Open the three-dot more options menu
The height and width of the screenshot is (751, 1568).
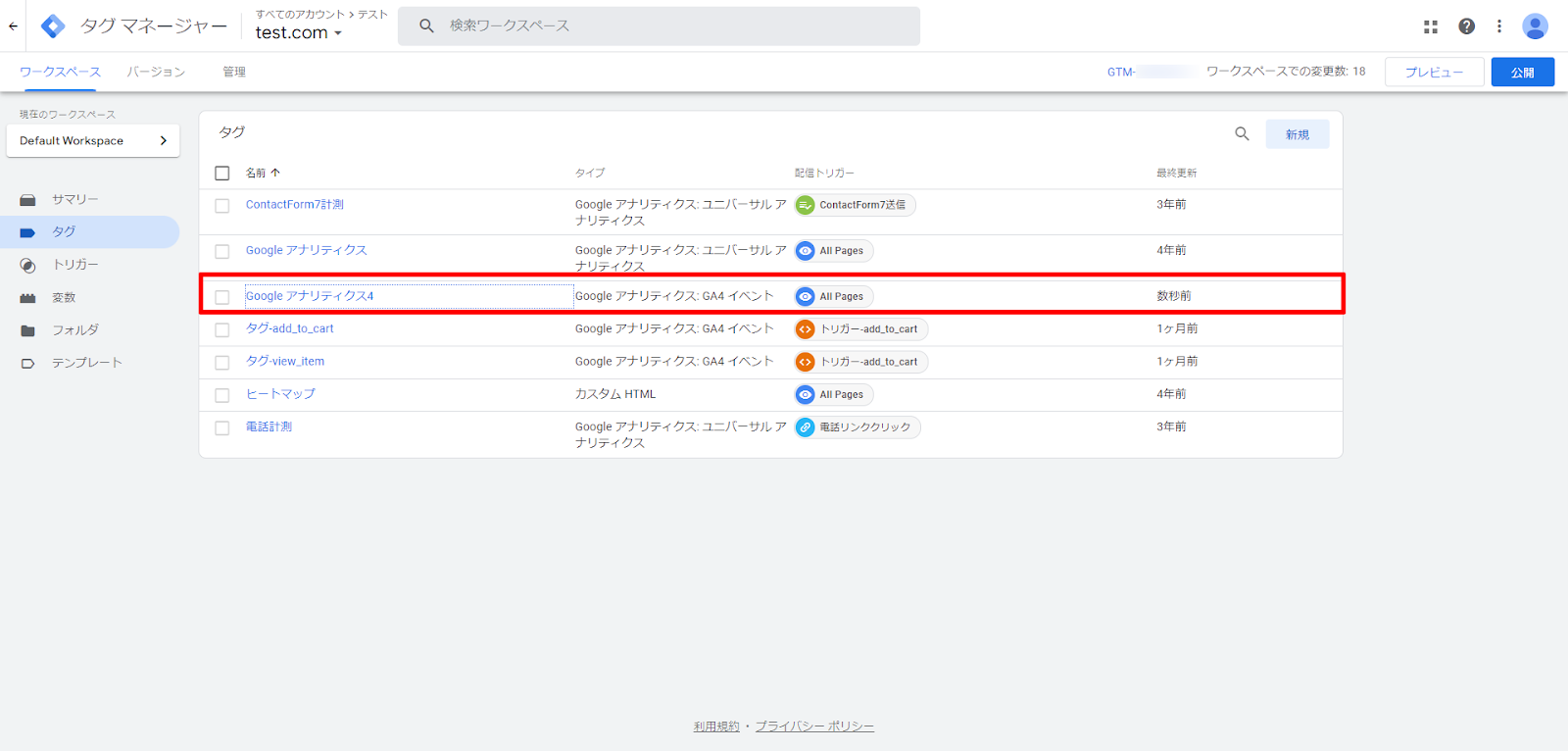click(x=1499, y=26)
